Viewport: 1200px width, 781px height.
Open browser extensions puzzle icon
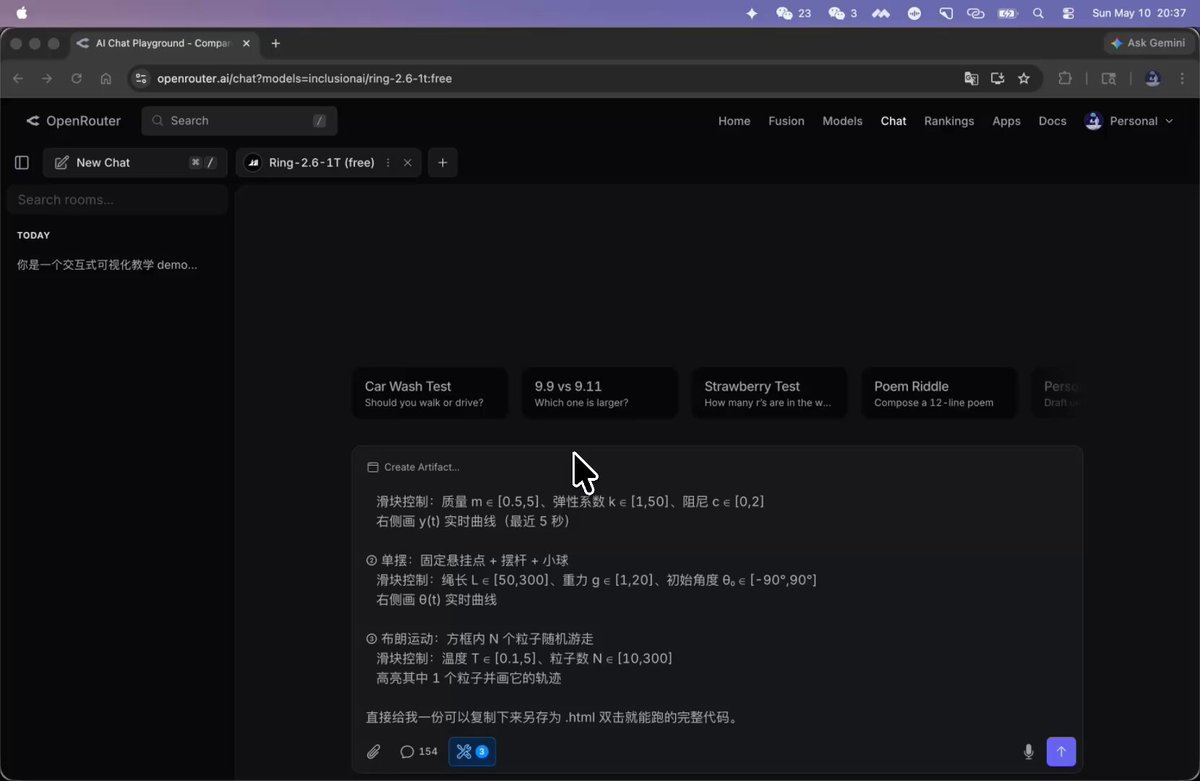point(1065,78)
